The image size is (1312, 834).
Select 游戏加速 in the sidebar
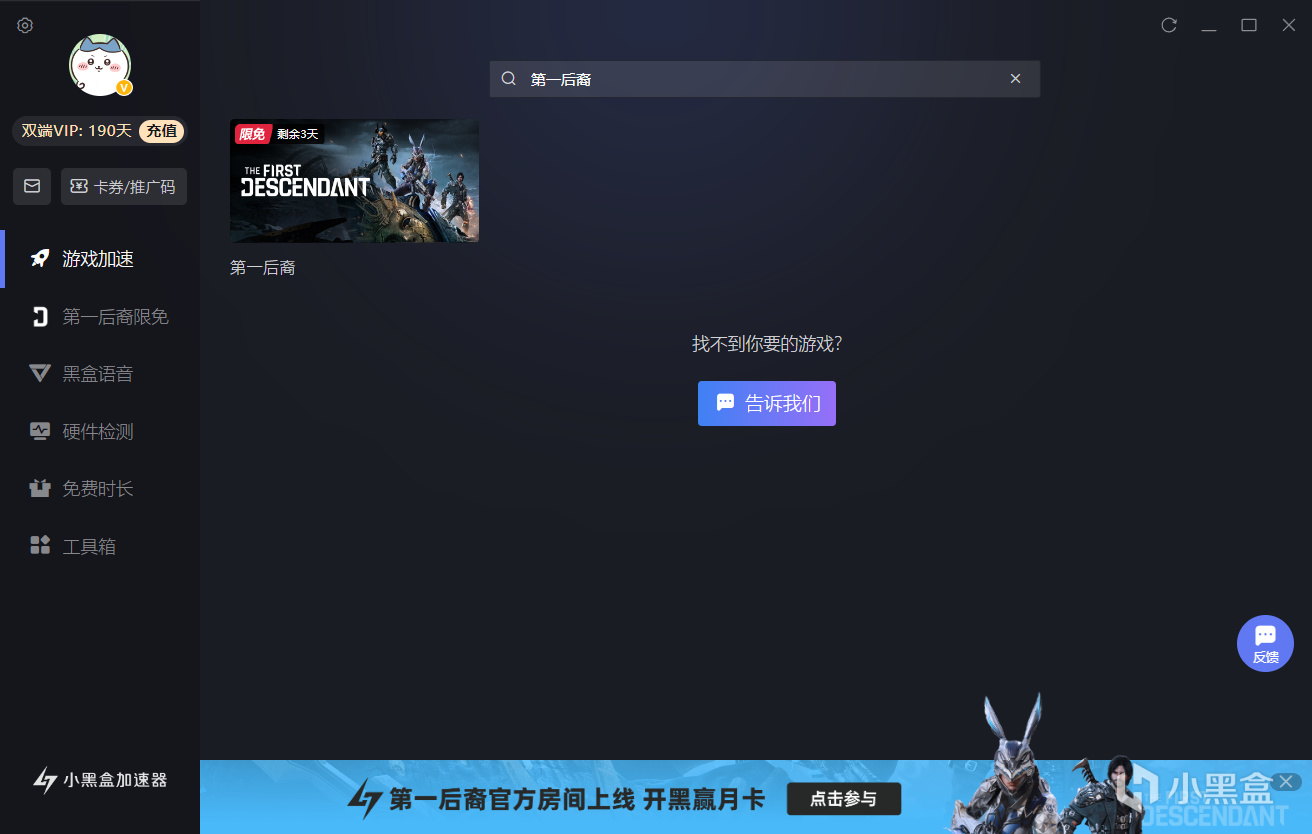(x=100, y=259)
